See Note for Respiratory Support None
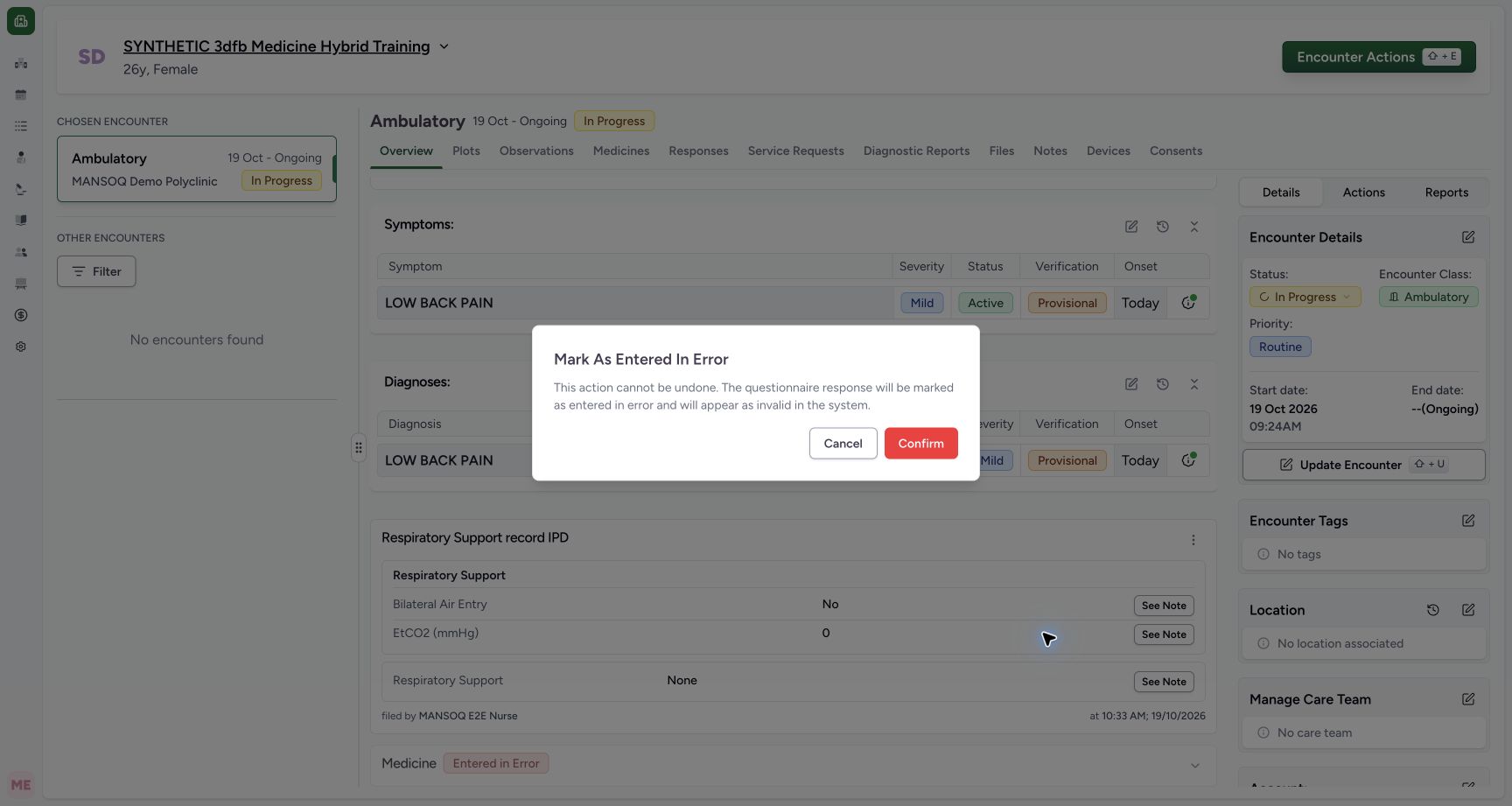The image size is (1512, 806). [1164, 682]
